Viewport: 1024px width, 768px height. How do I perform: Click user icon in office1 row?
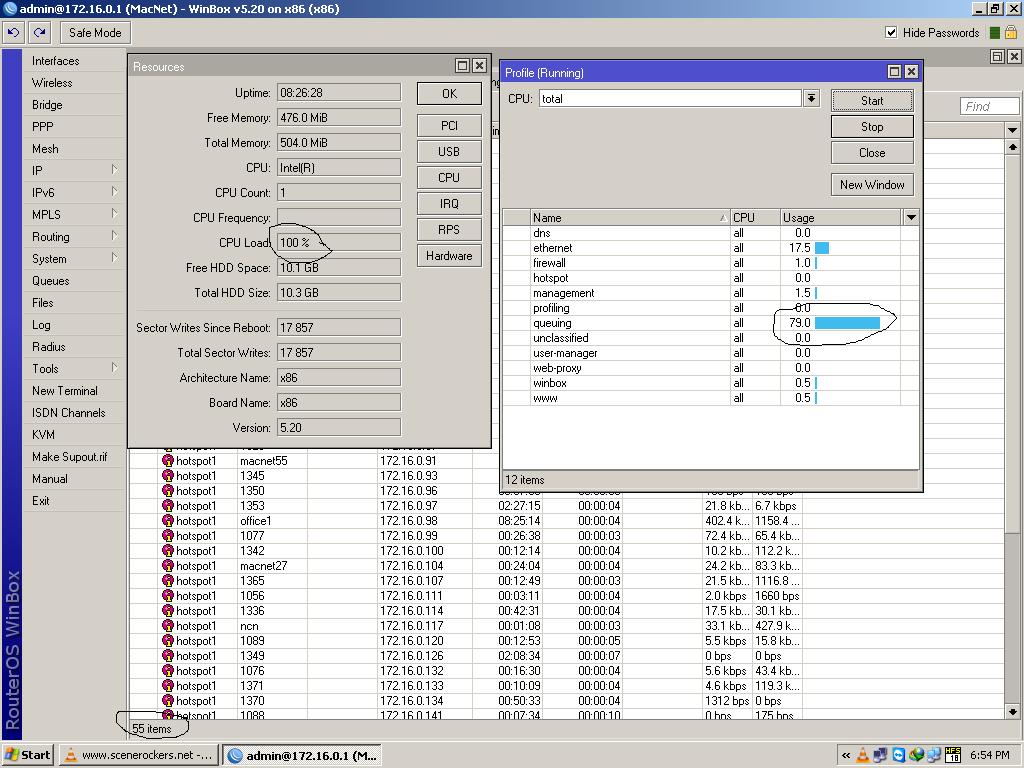pyautogui.click(x=168, y=521)
